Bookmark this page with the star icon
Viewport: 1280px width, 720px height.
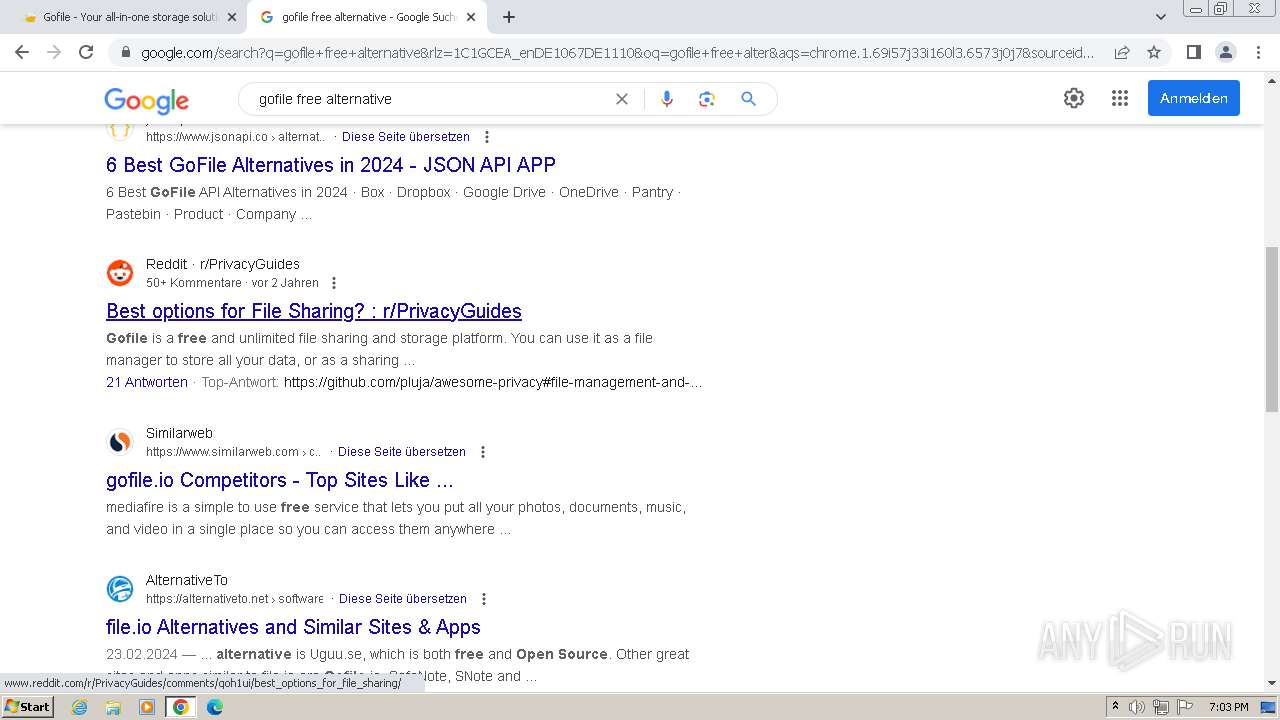pos(1154,52)
